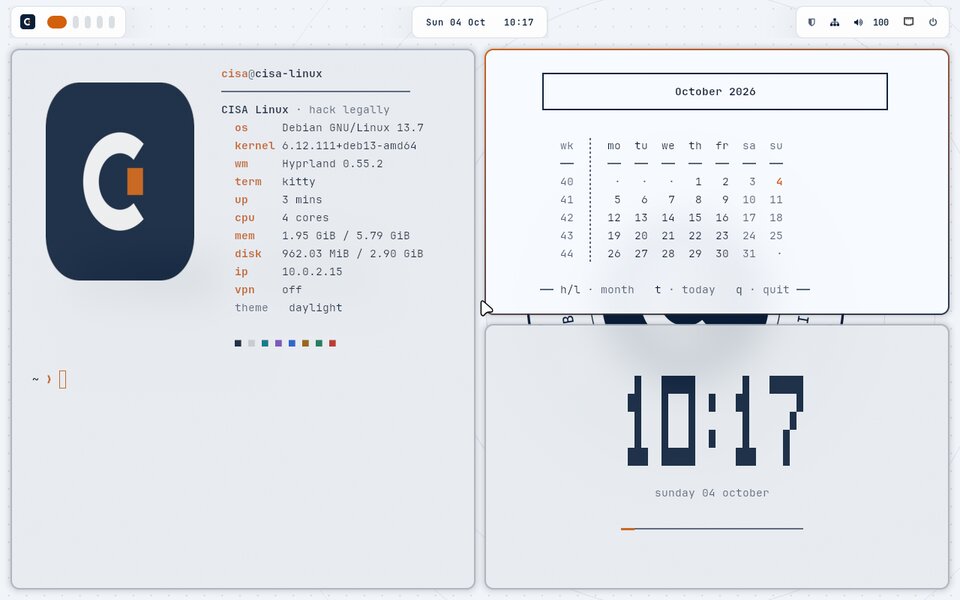Image resolution: width=960 pixels, height=600 pixels.
Task: Click the dark navy color swatch
Action: pyautogui.click(x=238, y=343)
